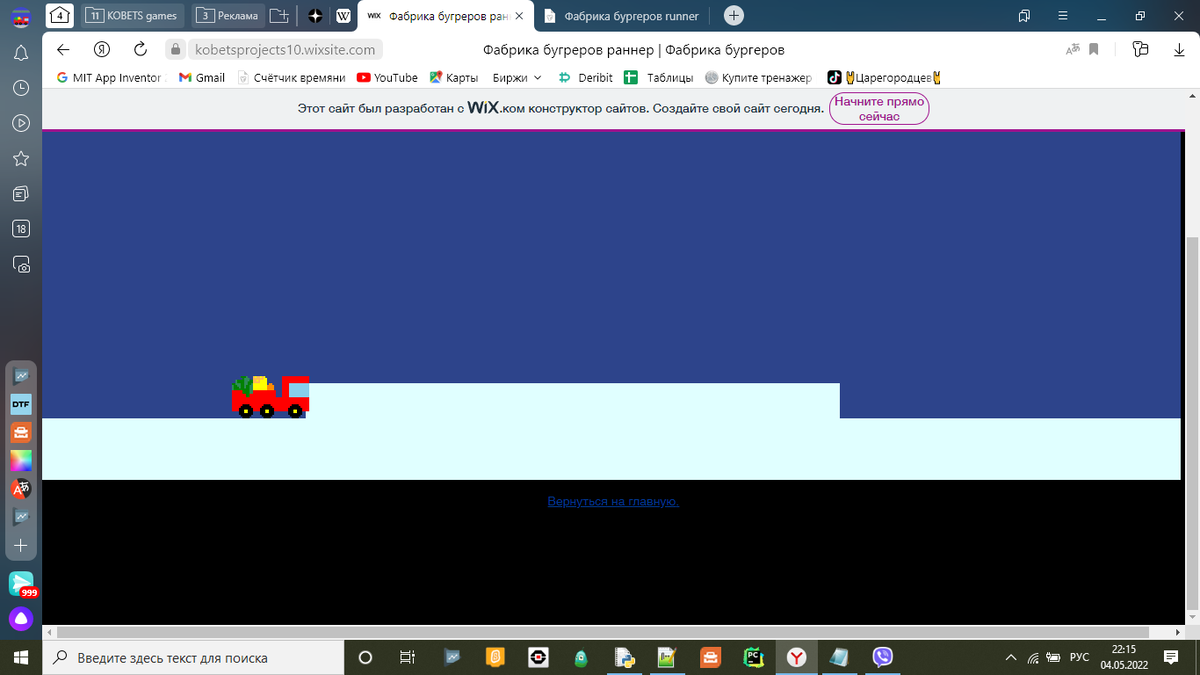Open the new tab group icon
Screen dimensions: 1200x675
(x=280, y=16)
